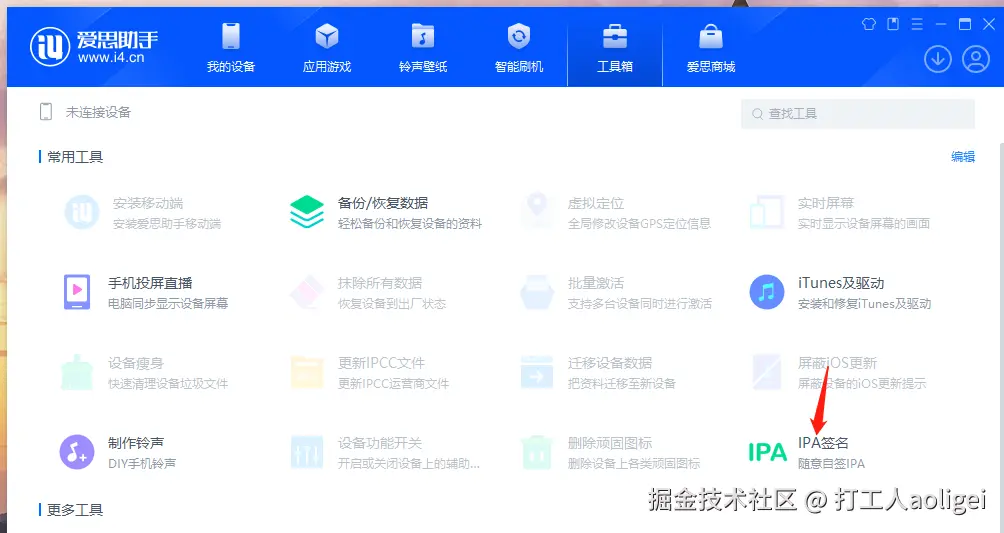Open 铃声壁纸 tab
1004x533 pixels.
point(423,47)
